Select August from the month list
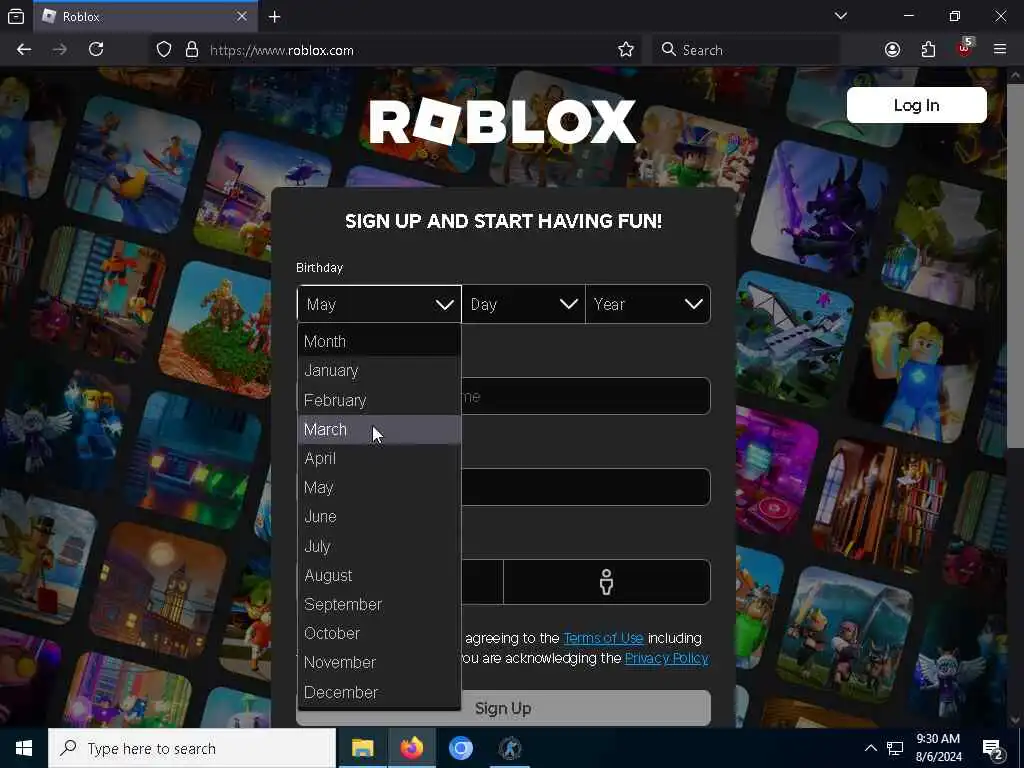Image resolution: width=1024 pixels, height=768 pixels. click(379, 575)
